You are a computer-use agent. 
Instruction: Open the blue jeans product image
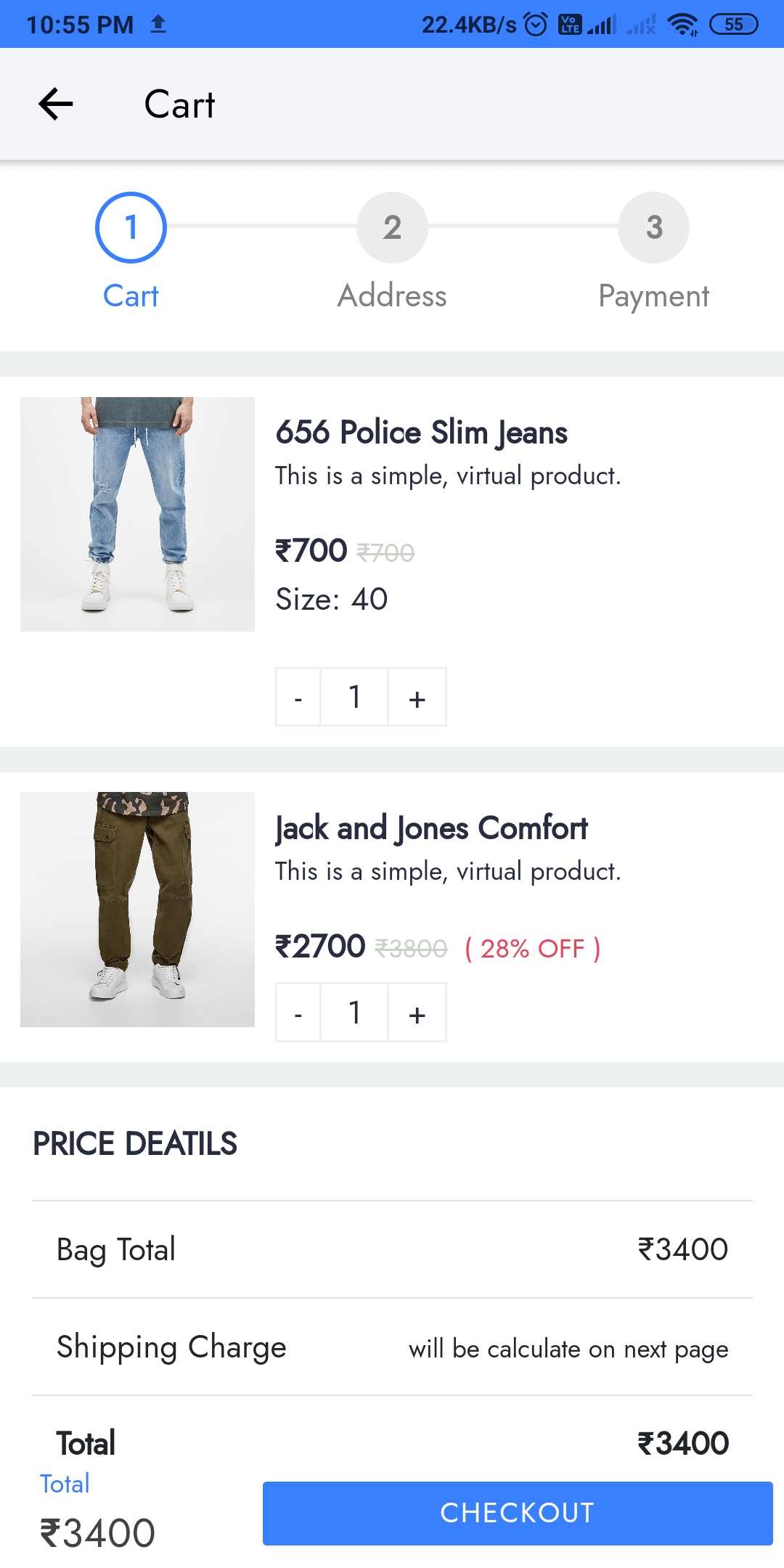point(137,514)
